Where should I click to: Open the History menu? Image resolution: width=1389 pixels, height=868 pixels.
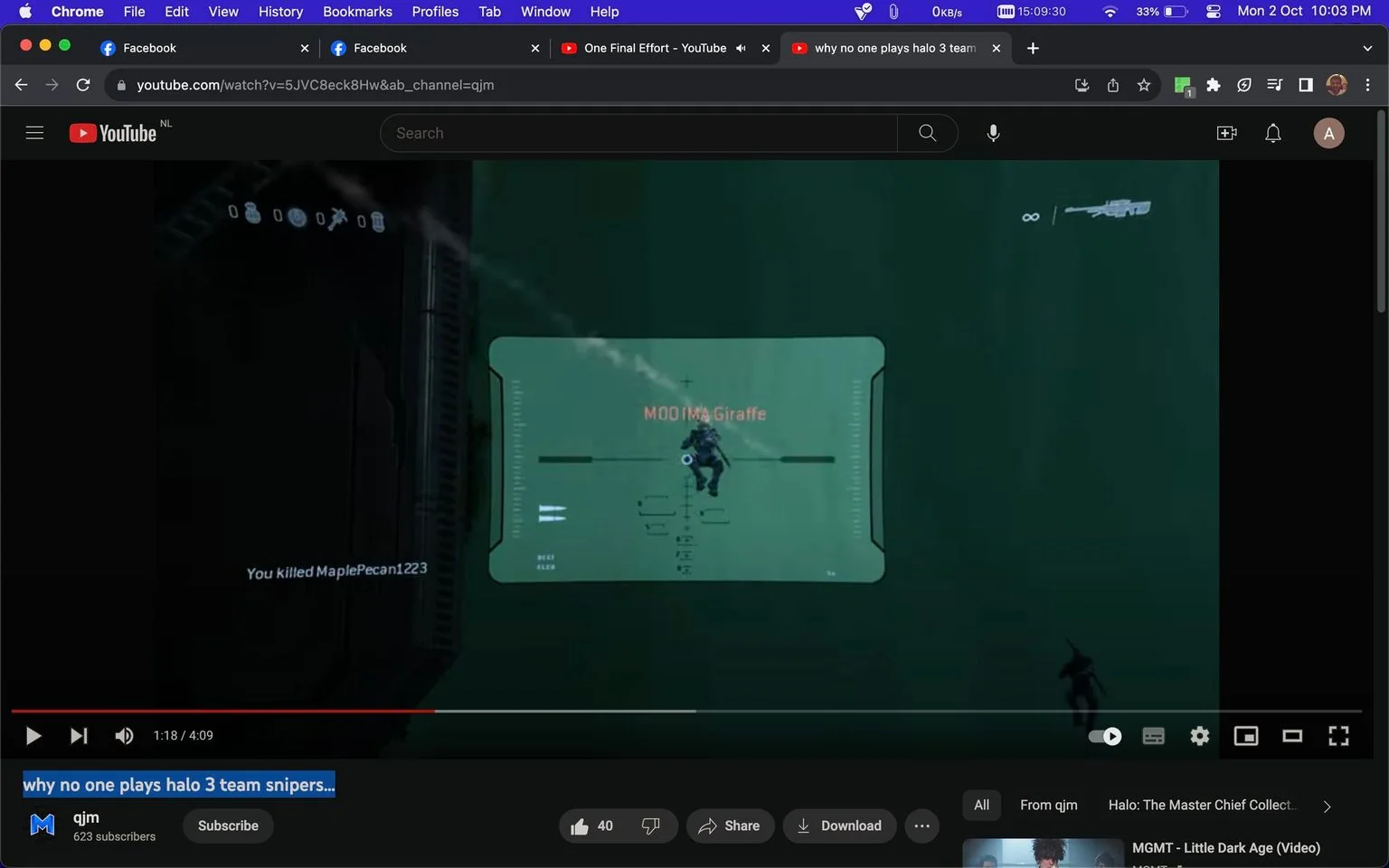click(280, 12)
